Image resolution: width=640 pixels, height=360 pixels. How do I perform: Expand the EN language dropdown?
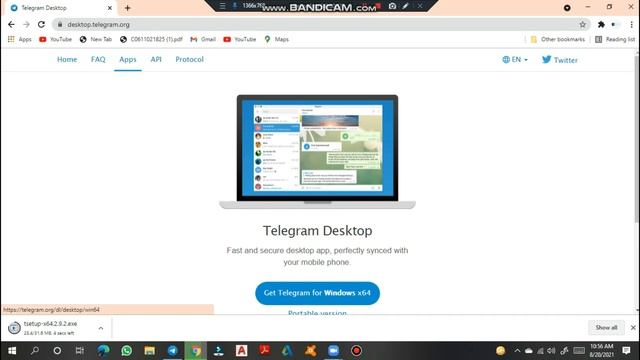pyautogui.click(x=515, y=60)
